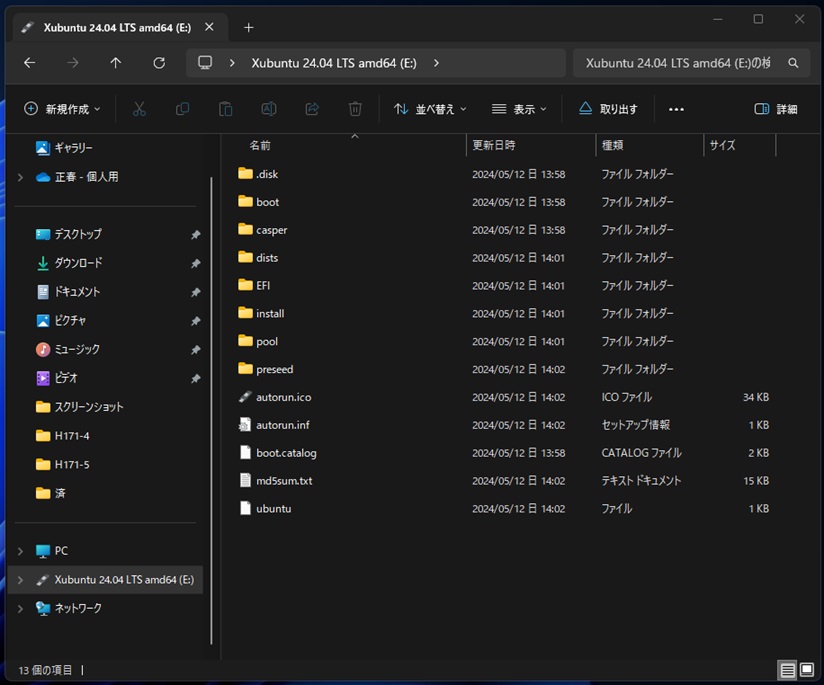Expand the Network (ネットワーク) node
The image size is (824, 685).
20,609
